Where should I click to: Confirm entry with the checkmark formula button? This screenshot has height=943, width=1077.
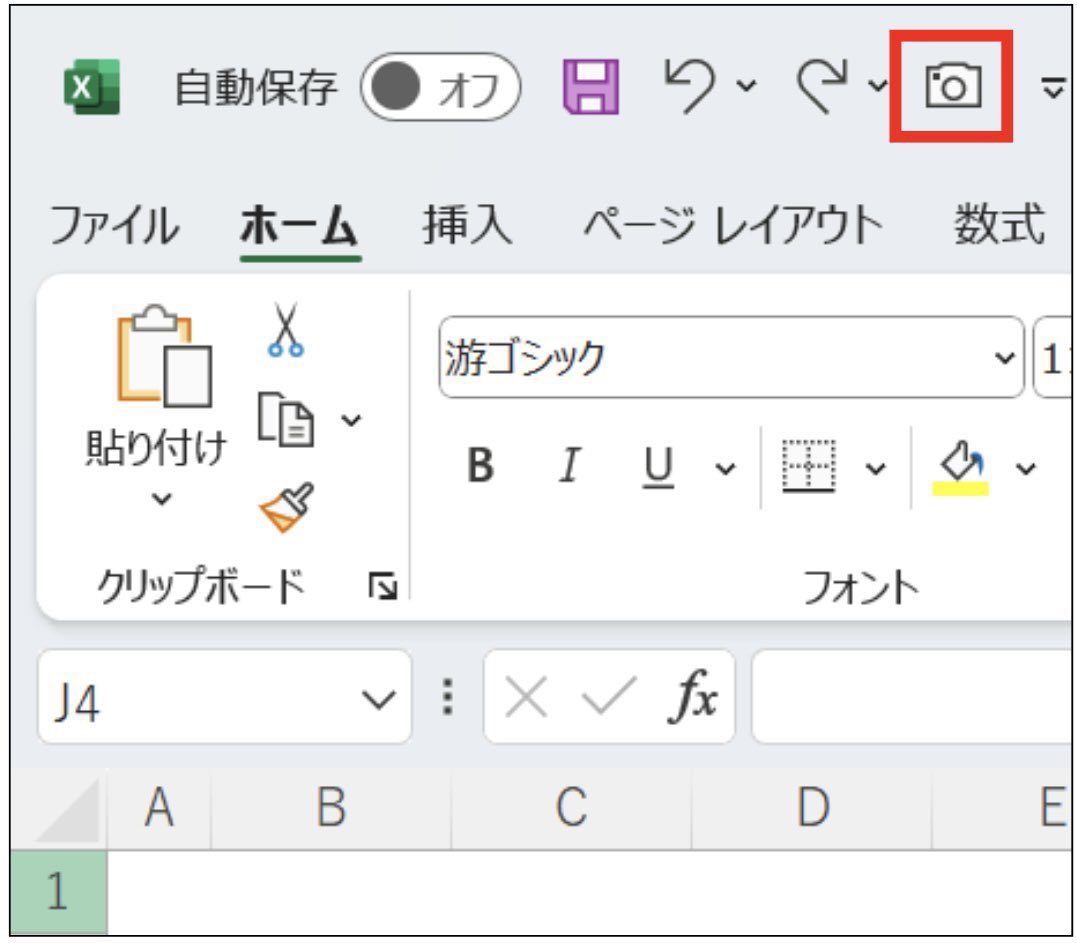pos(609,697)
